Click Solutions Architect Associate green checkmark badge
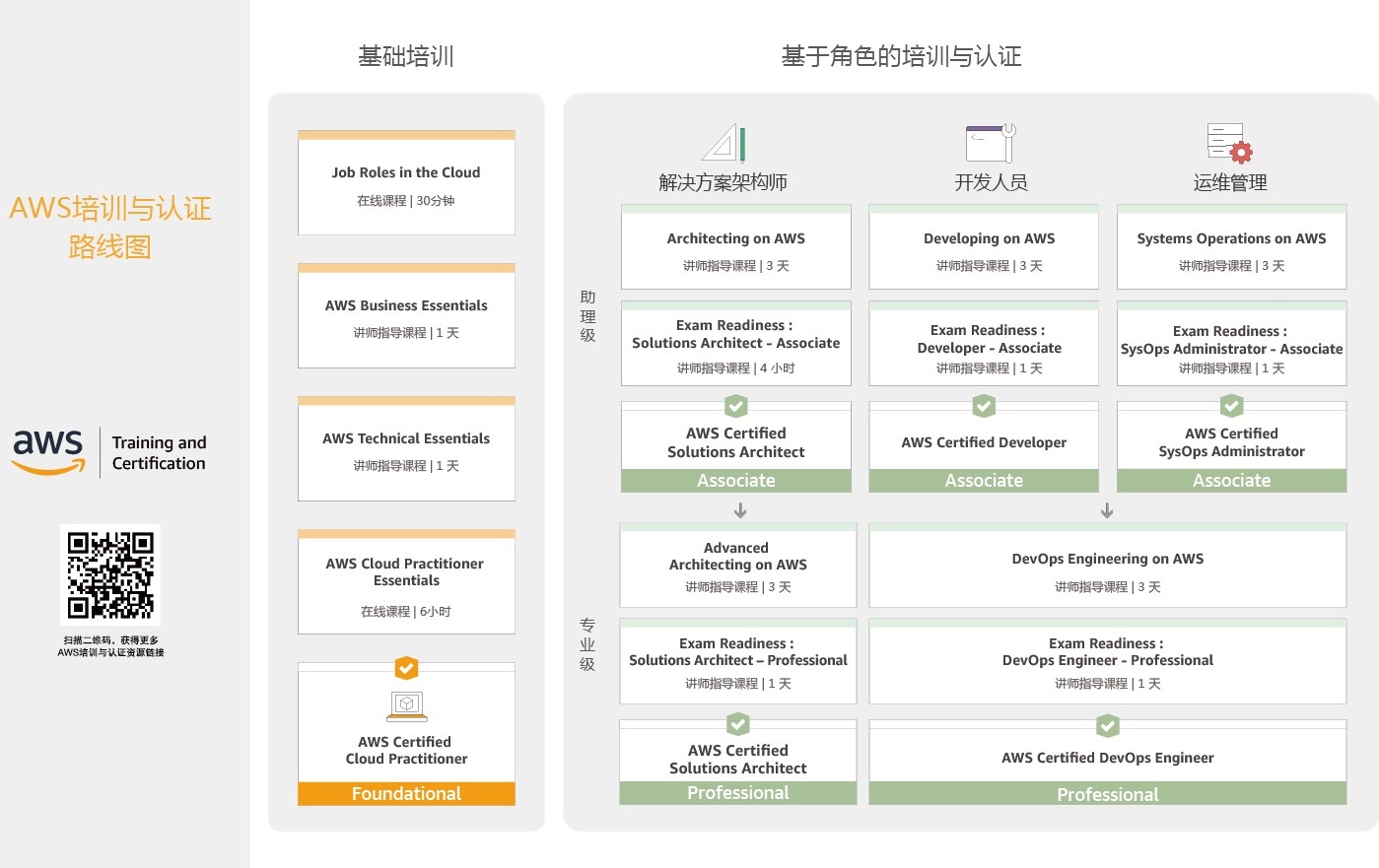This screenshot has width=1379, height=868. [x=736, y=406]
